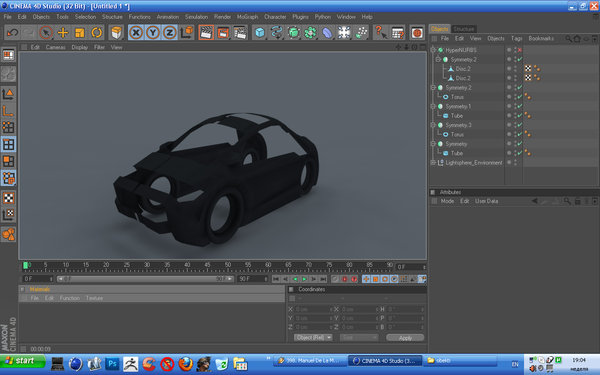Click the Record Active Objects button
Screen dimensions: 600x375
[x=344, y=279]
